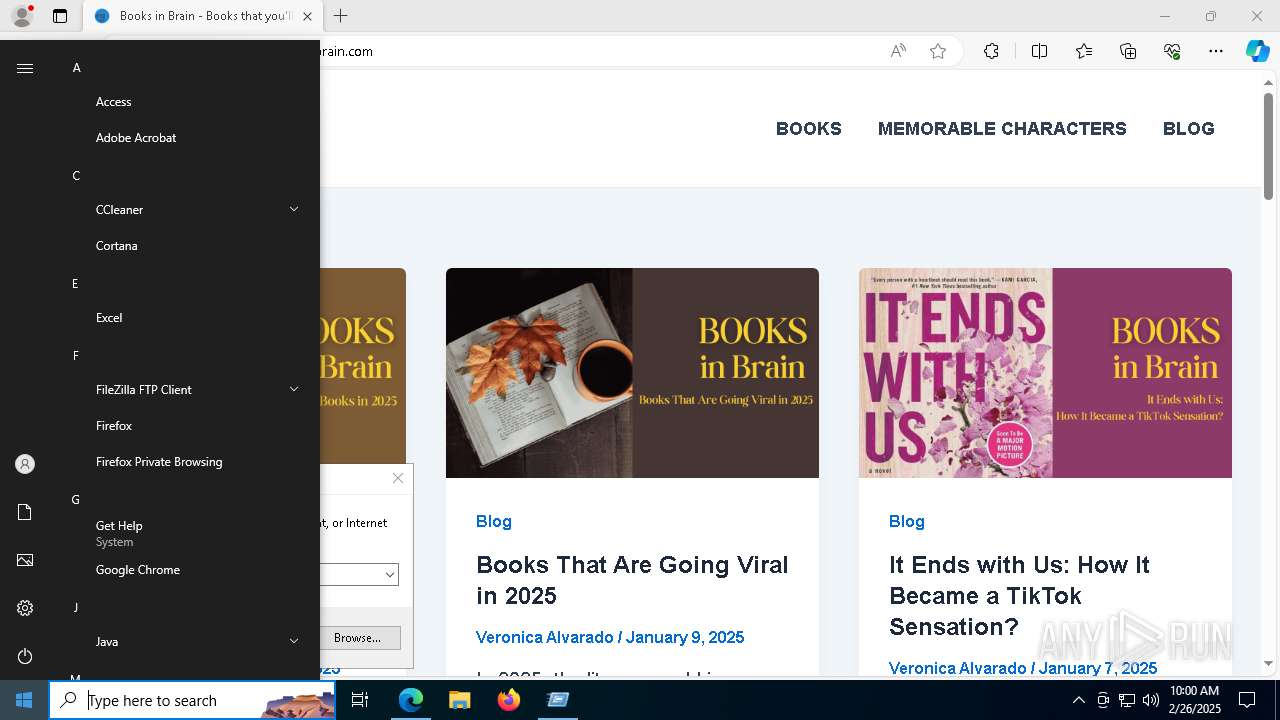Open Edge Settings and more menu

(x=1216, y=51)
